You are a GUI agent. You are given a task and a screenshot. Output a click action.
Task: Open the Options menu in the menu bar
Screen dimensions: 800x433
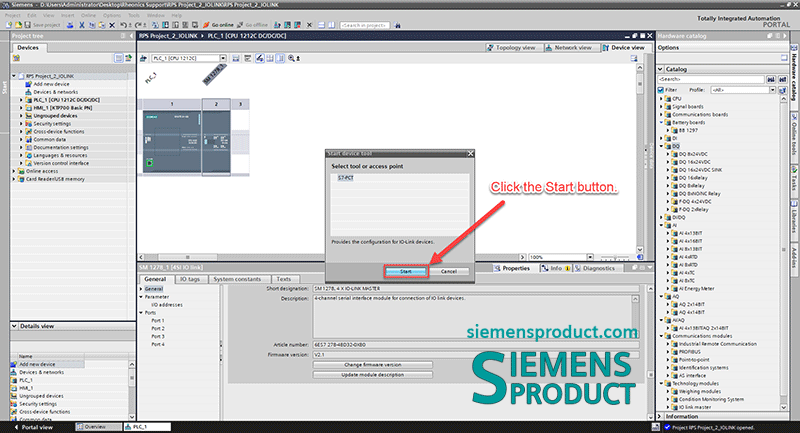(x=112, y=15)
